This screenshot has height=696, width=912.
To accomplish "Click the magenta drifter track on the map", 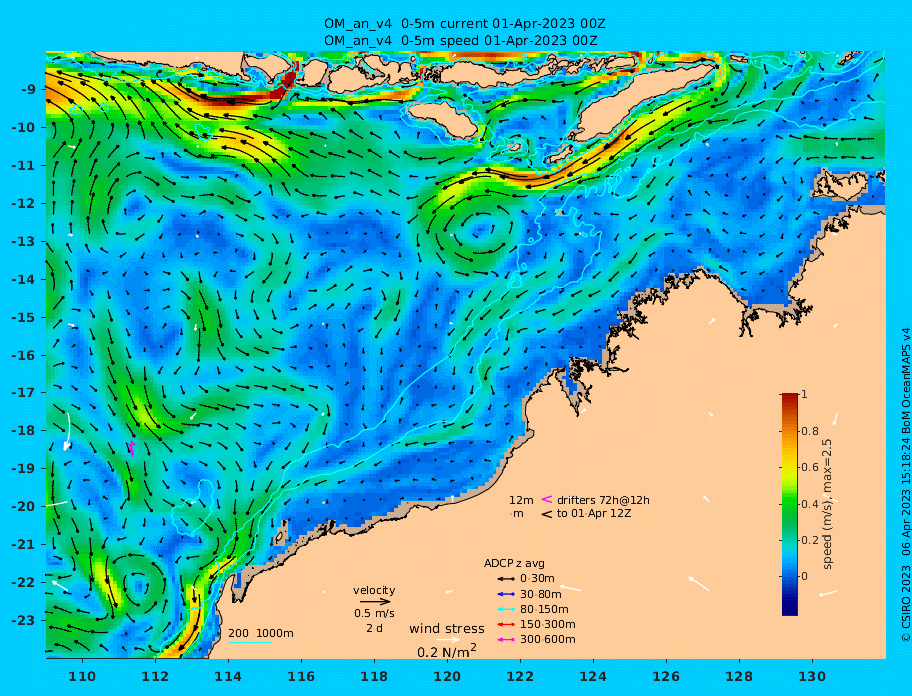I will pos(132,448).
